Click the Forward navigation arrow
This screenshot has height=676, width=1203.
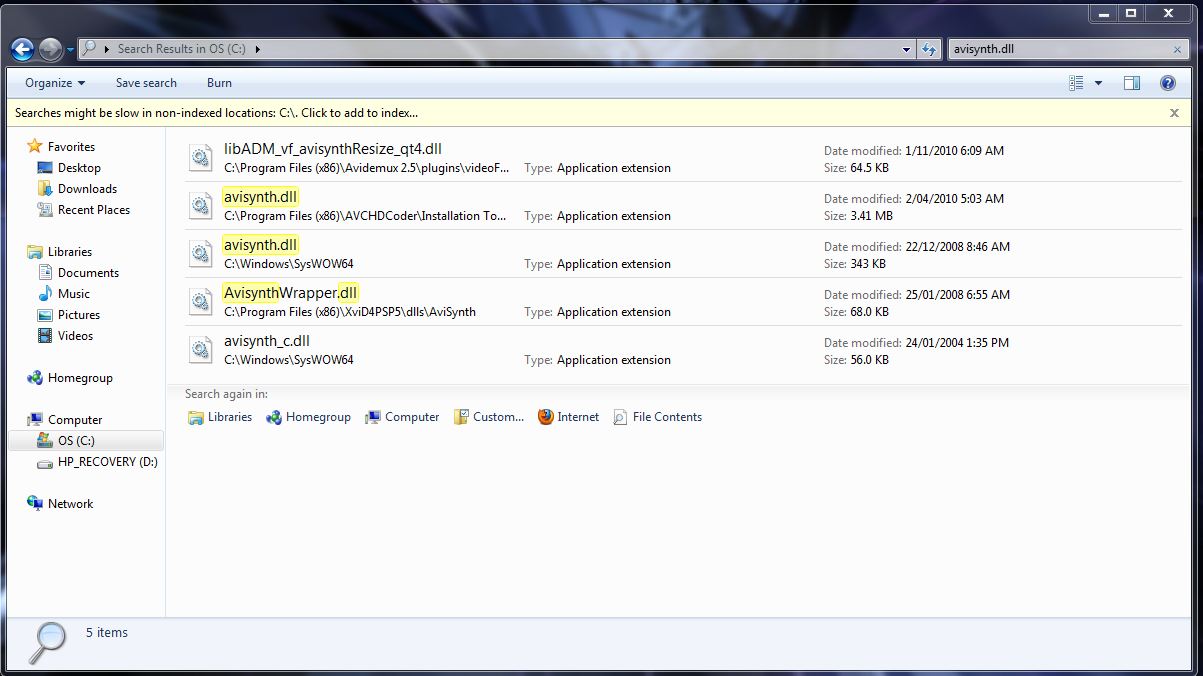50,48
